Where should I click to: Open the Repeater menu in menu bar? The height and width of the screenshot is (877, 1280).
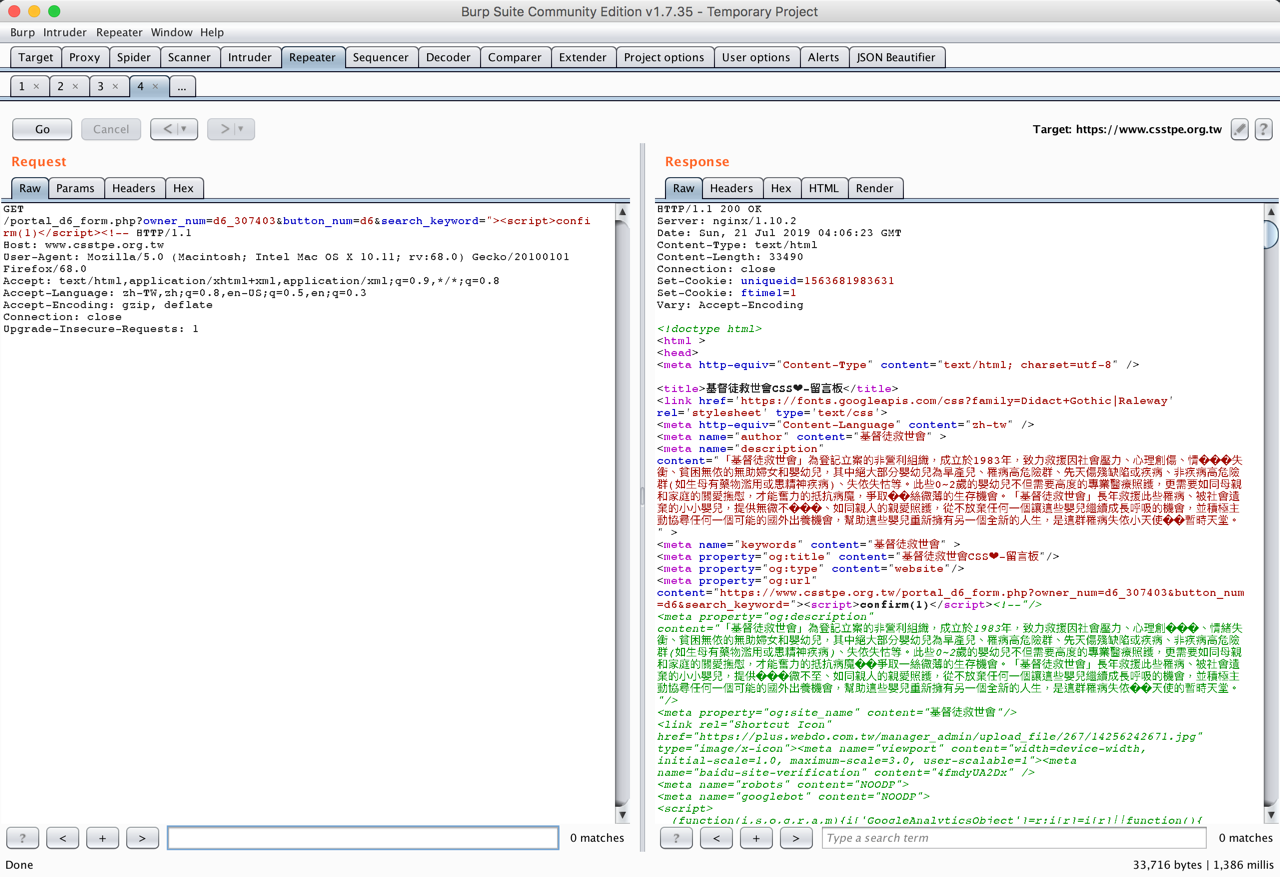119,32
